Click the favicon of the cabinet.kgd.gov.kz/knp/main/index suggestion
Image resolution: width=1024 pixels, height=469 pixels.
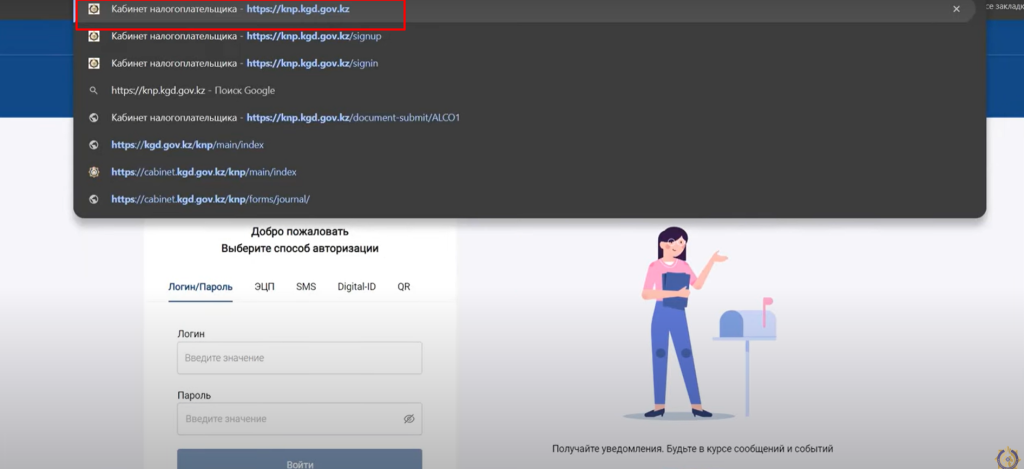(94, 172)
